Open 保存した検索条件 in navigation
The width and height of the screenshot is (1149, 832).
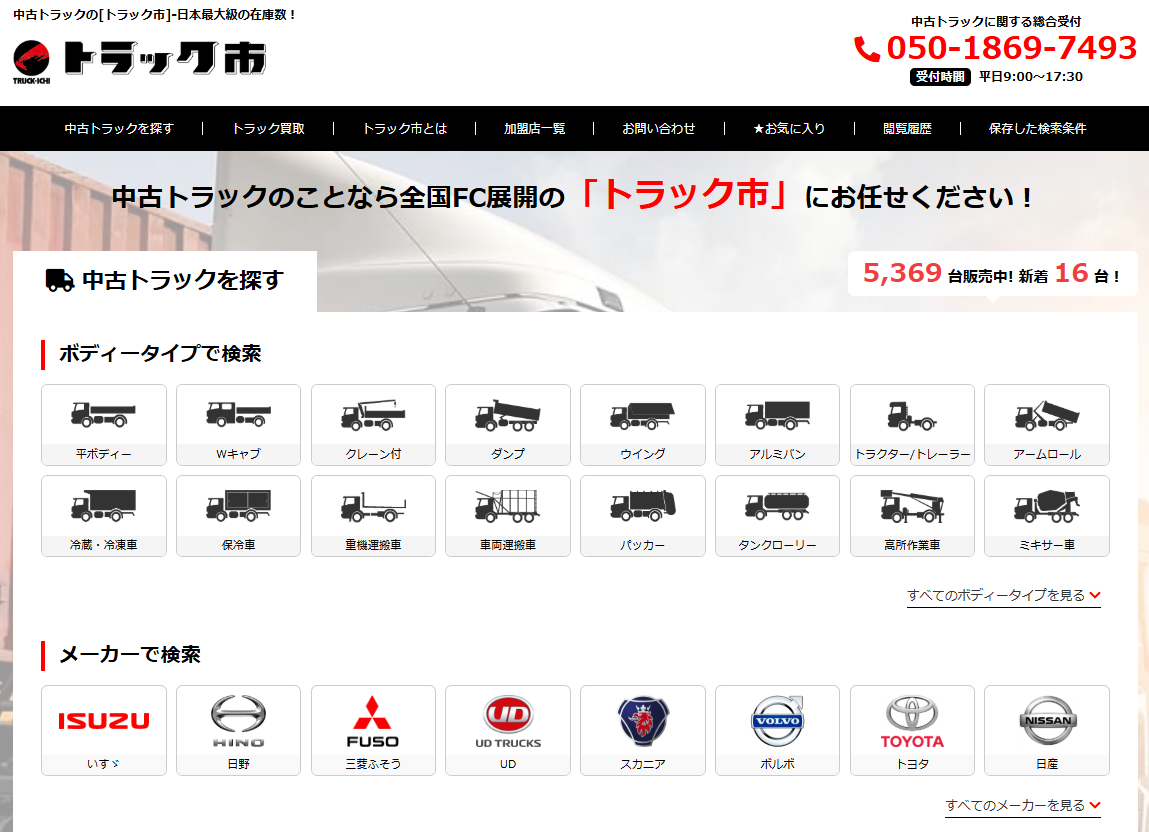click(1037, 128)
